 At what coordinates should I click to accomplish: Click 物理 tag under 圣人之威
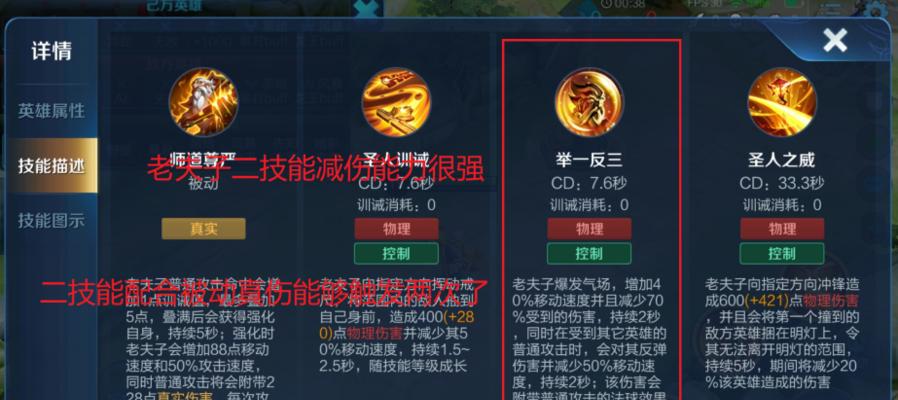click(782, 229)
